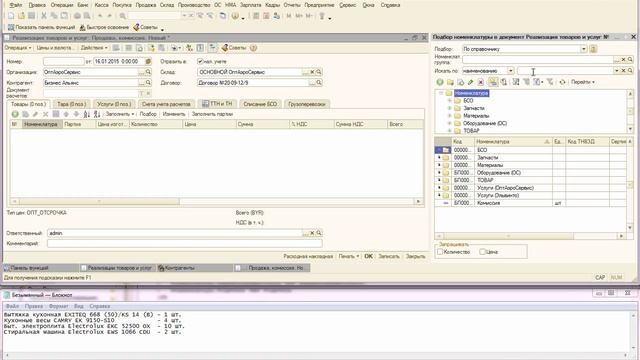Click the Save diskette icon in main toolbar
The height and width of the screenshot is (360, 640).
click(31, 16)
